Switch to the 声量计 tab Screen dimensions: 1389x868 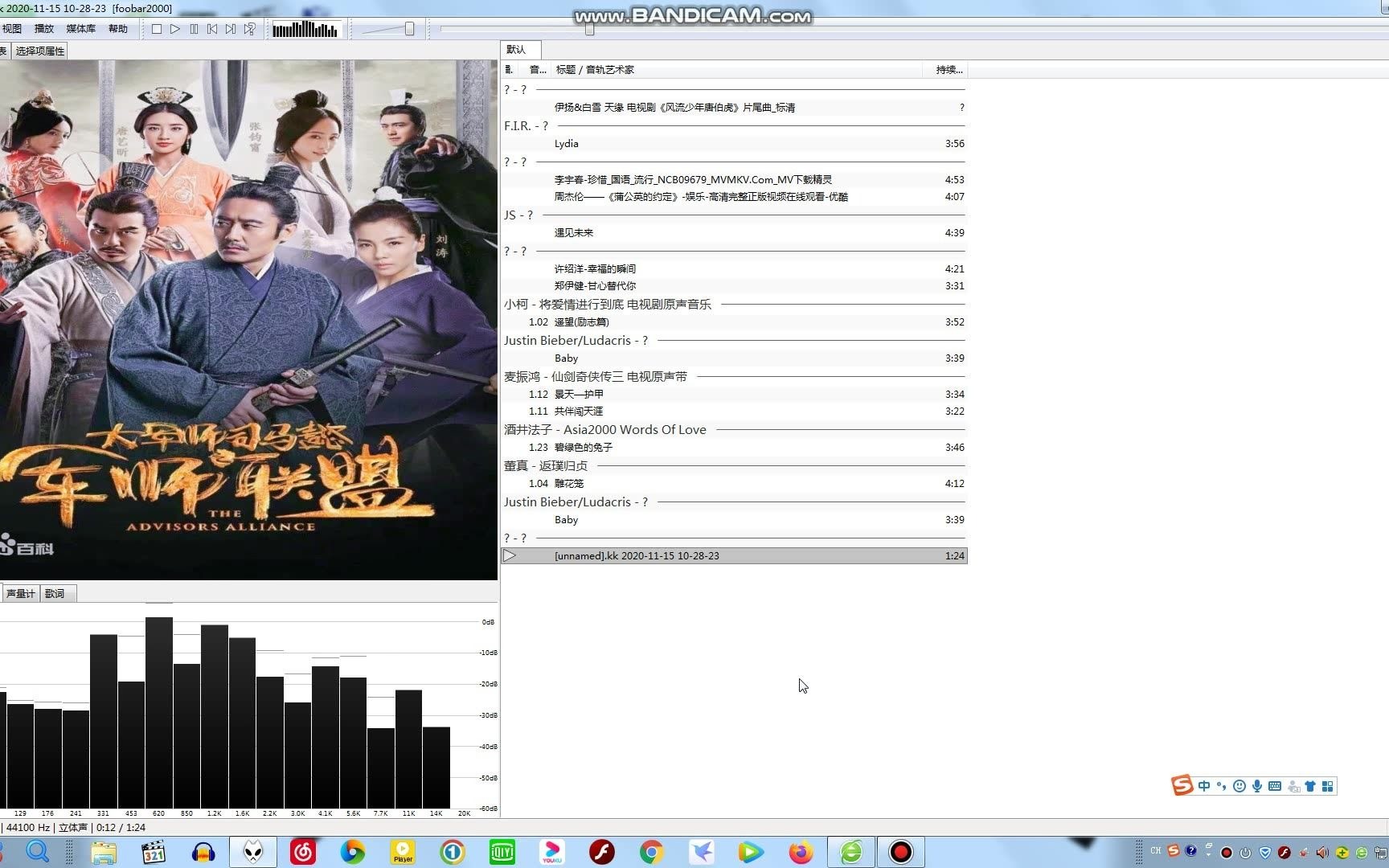coord(21,593)
